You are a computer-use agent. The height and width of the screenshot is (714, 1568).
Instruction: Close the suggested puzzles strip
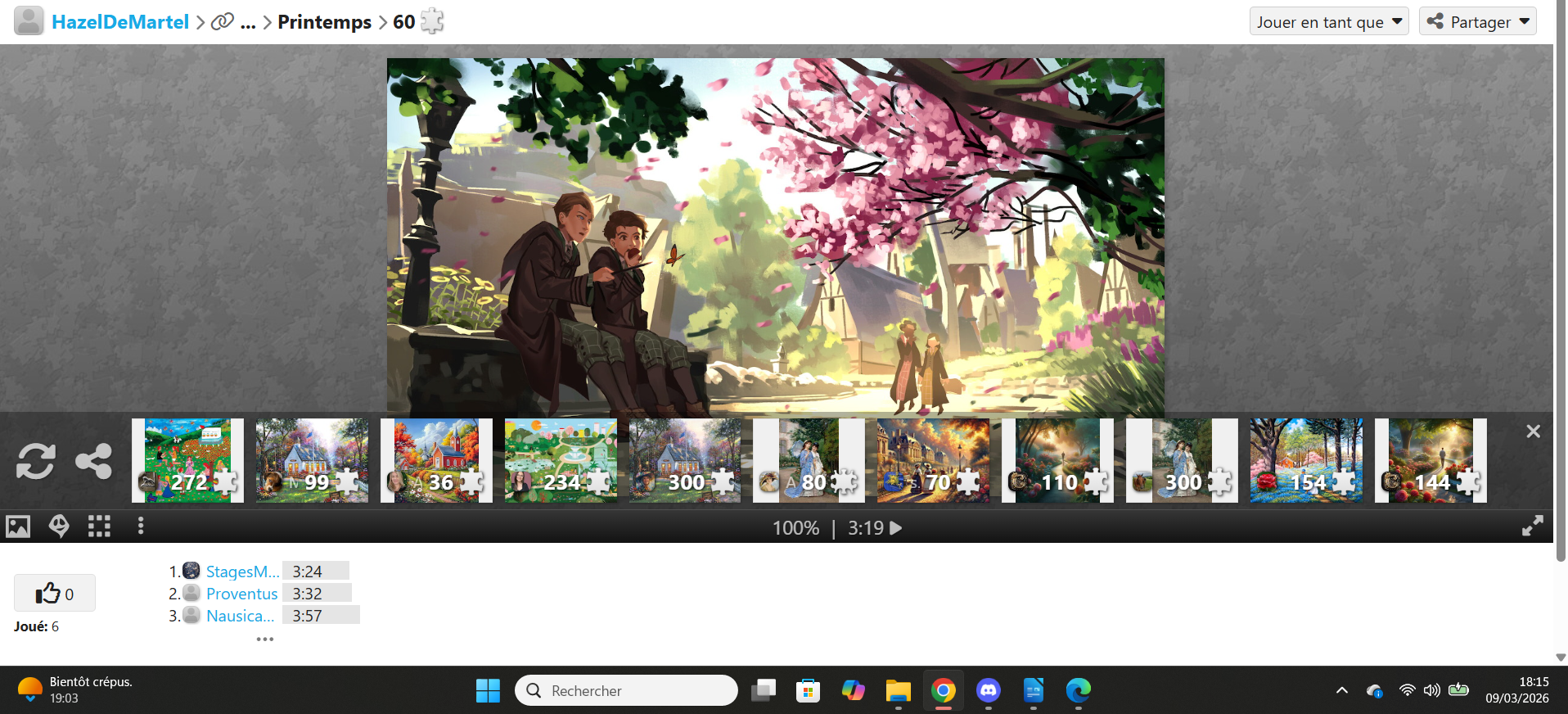[1533, 432]
